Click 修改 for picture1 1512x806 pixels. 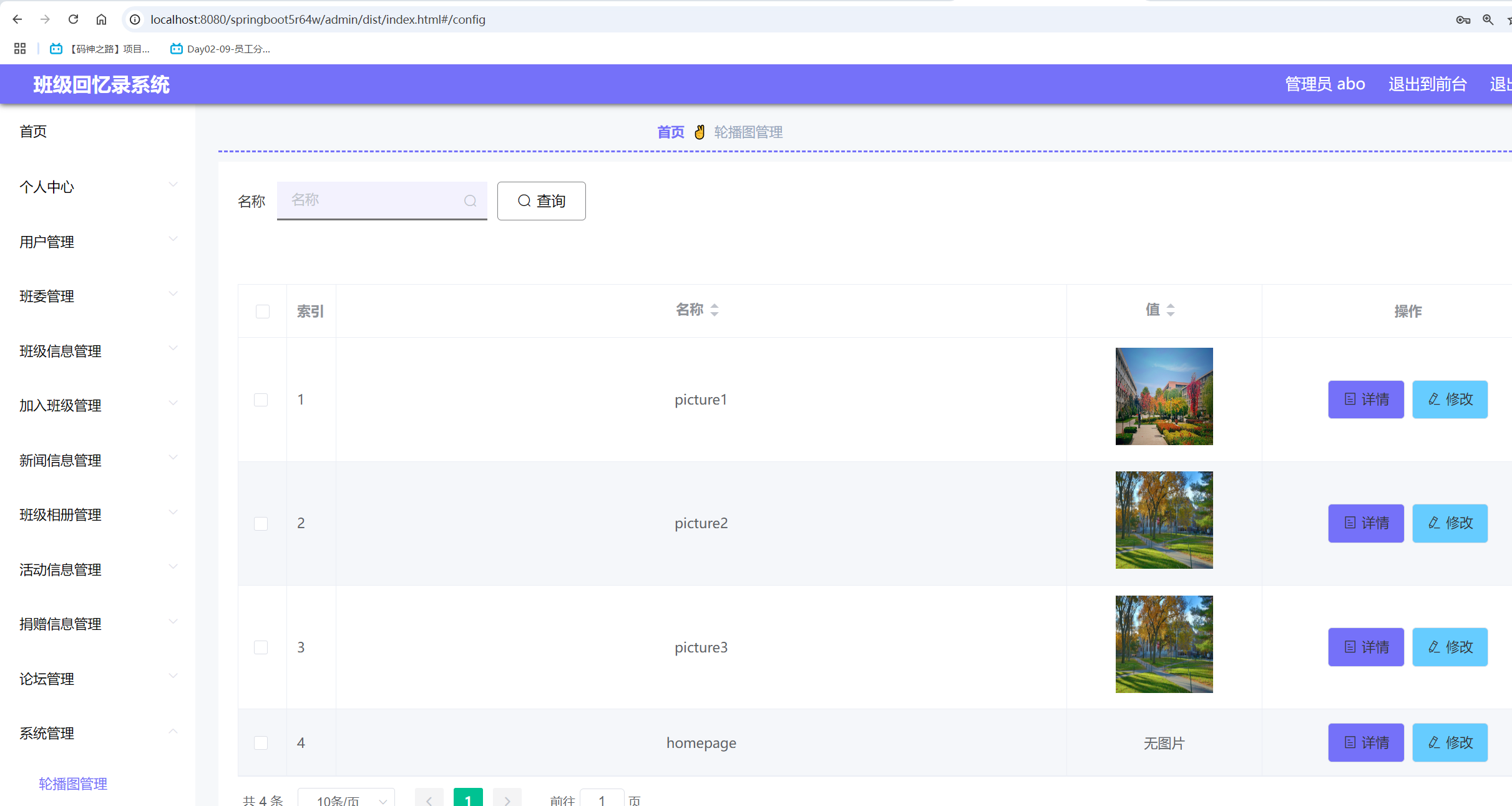tap(1450, 400)
